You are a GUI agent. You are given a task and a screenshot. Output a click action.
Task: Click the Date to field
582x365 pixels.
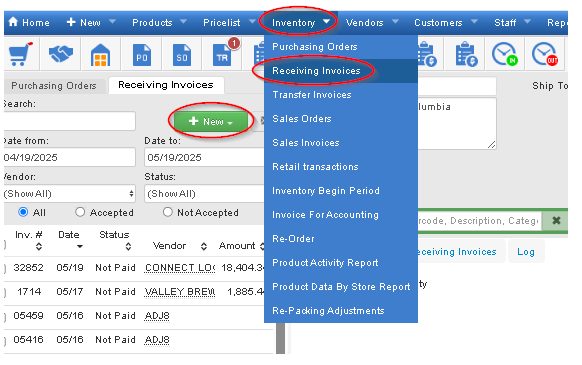pos(204,157)
